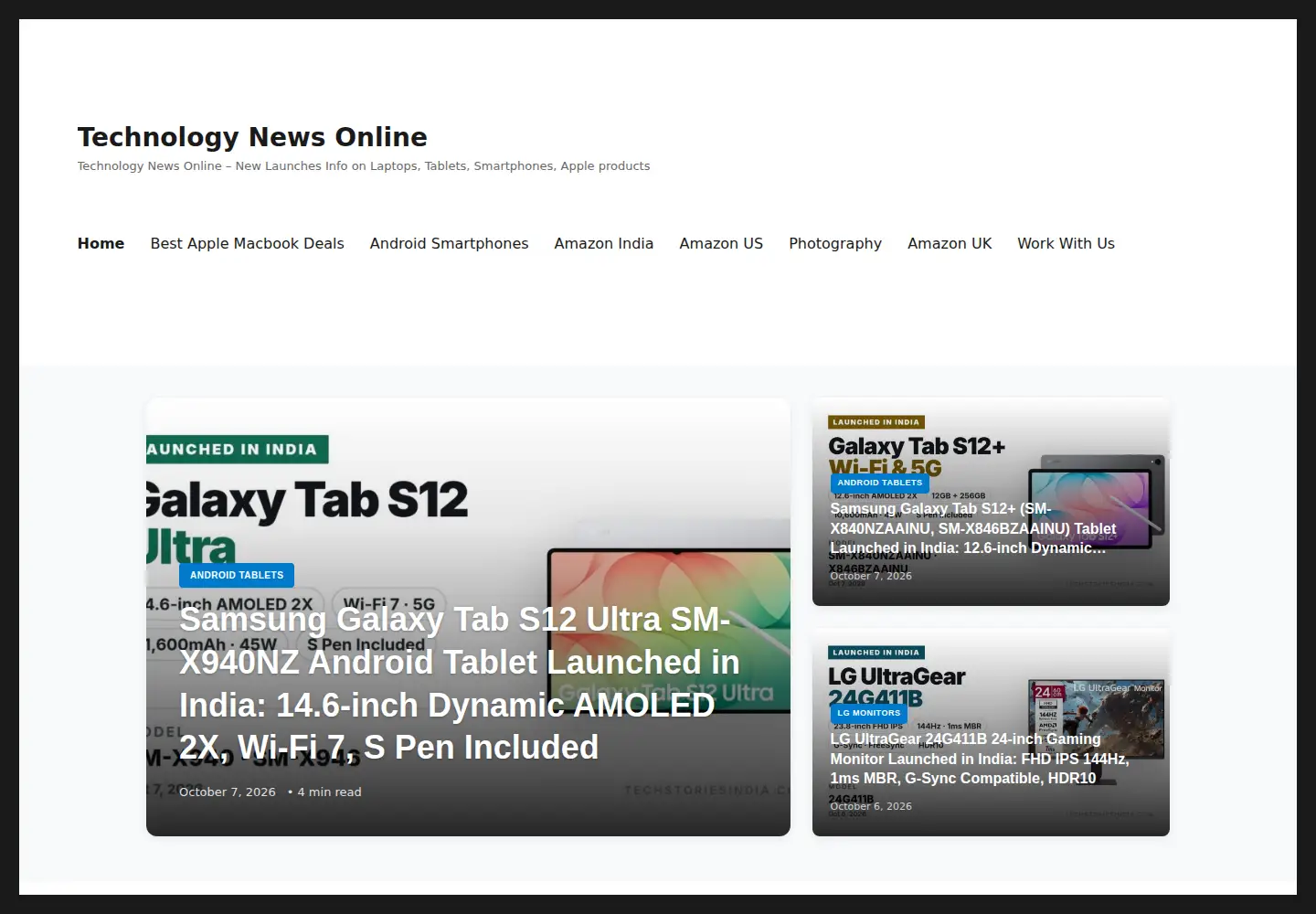This screenshot has height=914, width=1316.
Task: Open the Galaxy Tab S12 Ultra article headline
Action: coord(459,684)
